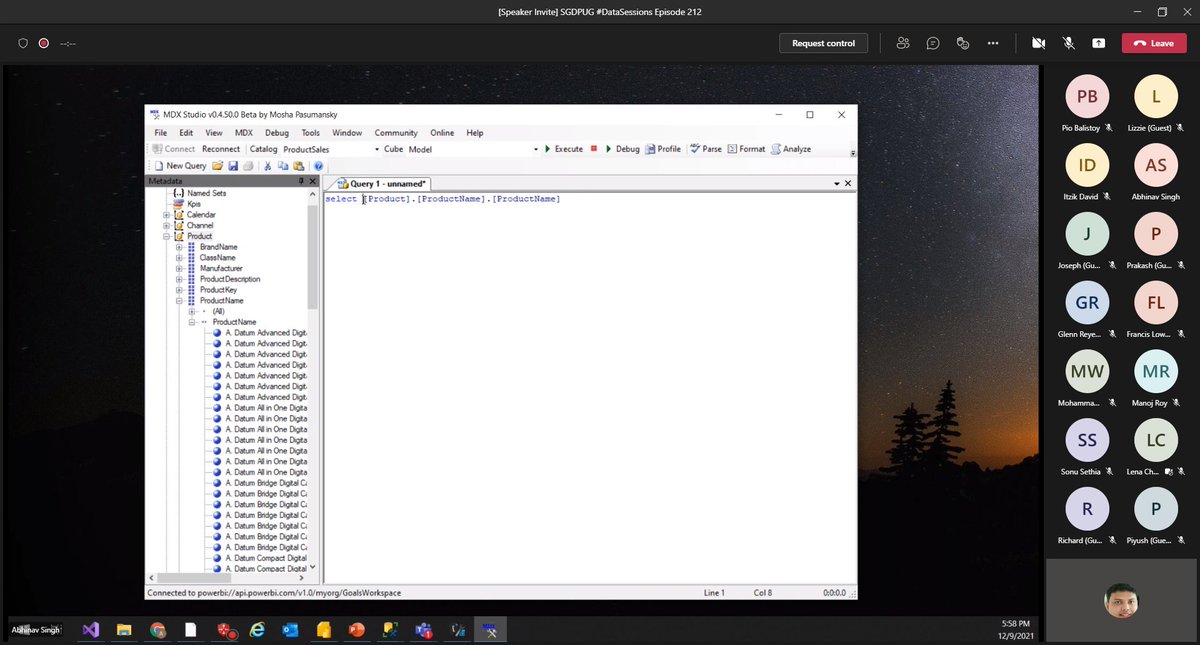The image size is (1200, 645).
Task: Expand the (All) level node
Action: point(191,311)
